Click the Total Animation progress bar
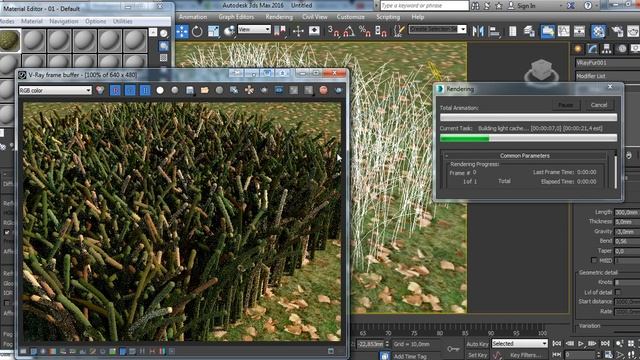 (528, 118)
